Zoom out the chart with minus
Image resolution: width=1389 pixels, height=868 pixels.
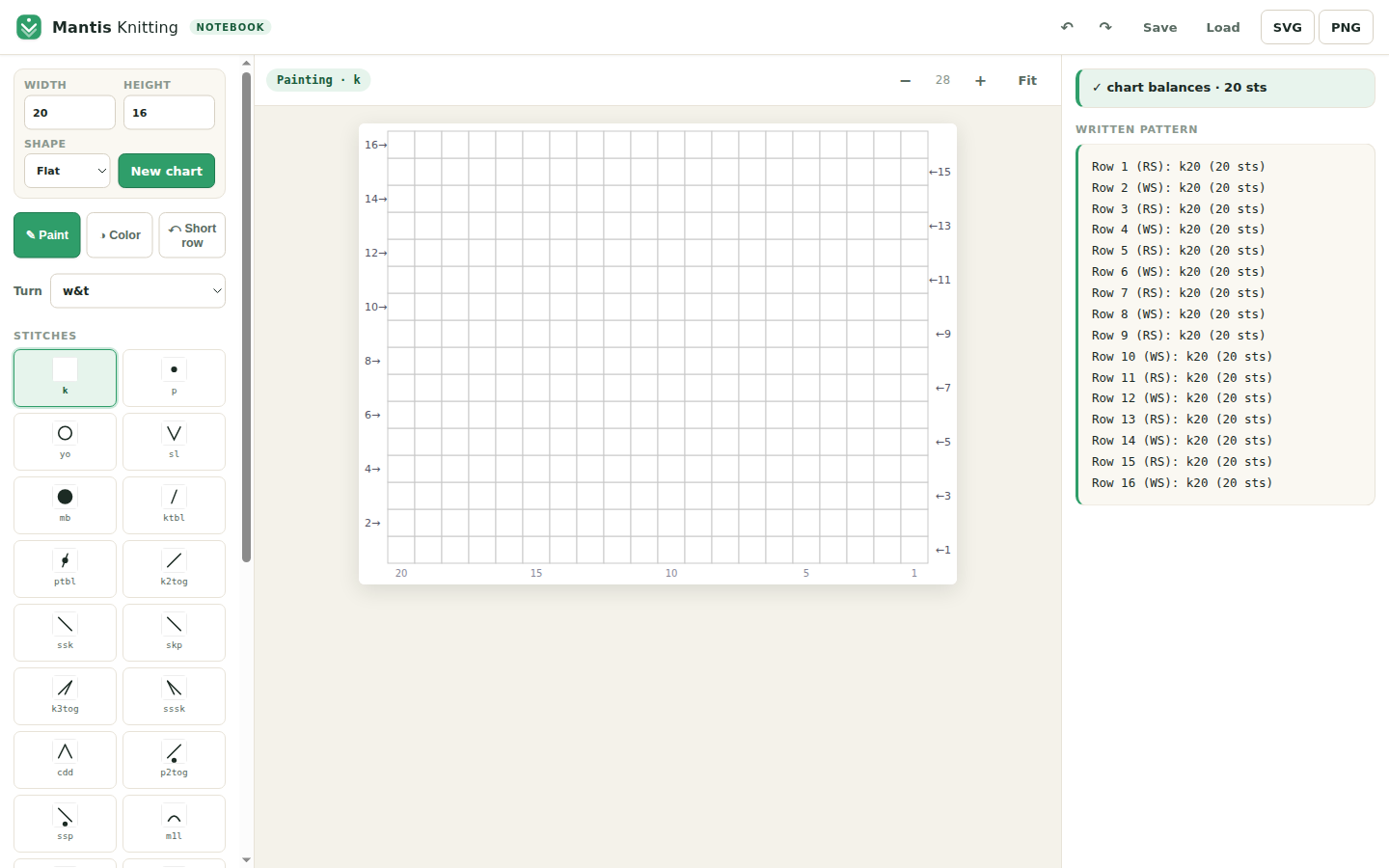905,80
